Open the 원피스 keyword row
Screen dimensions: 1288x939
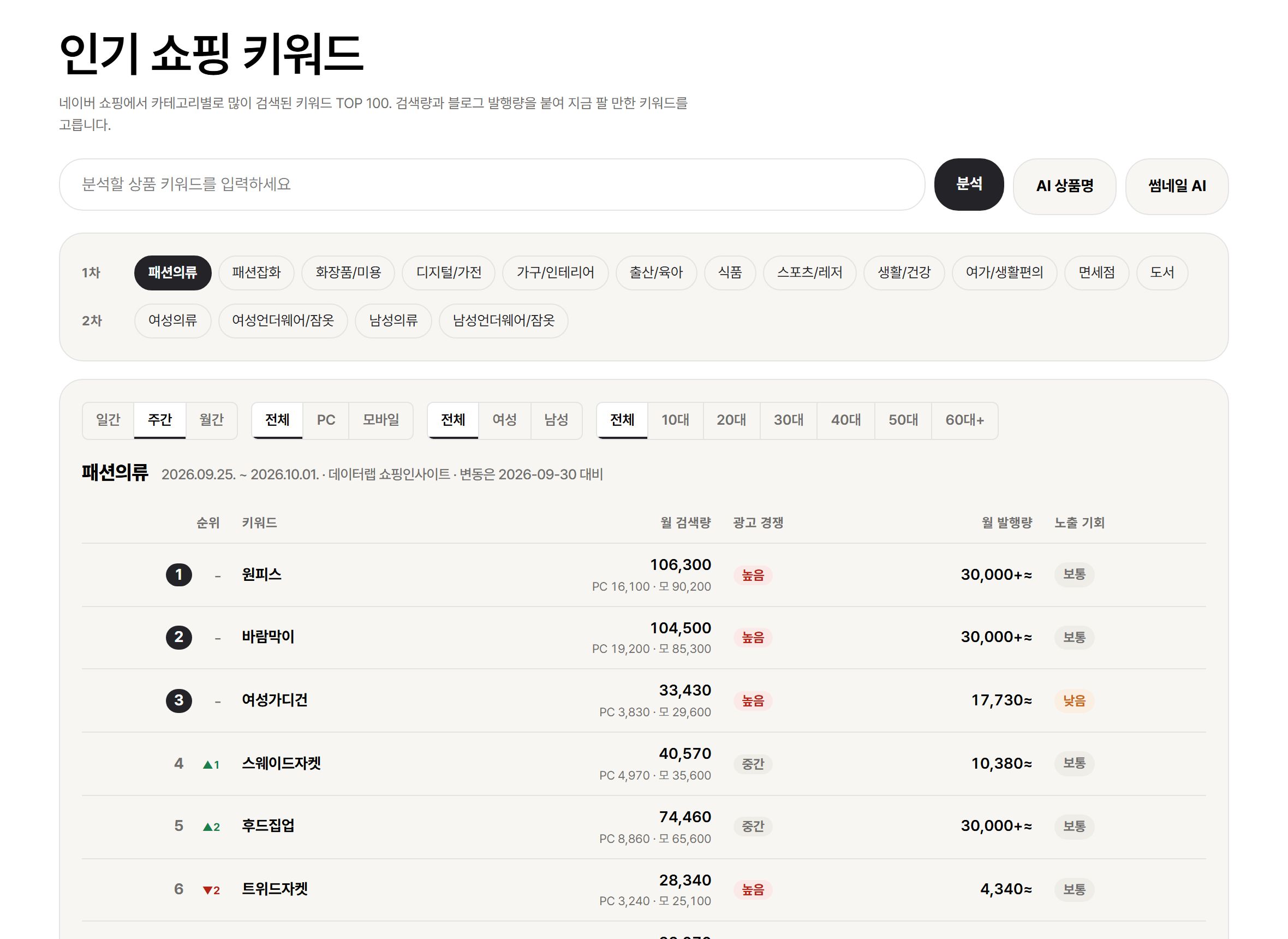point(643,575)
